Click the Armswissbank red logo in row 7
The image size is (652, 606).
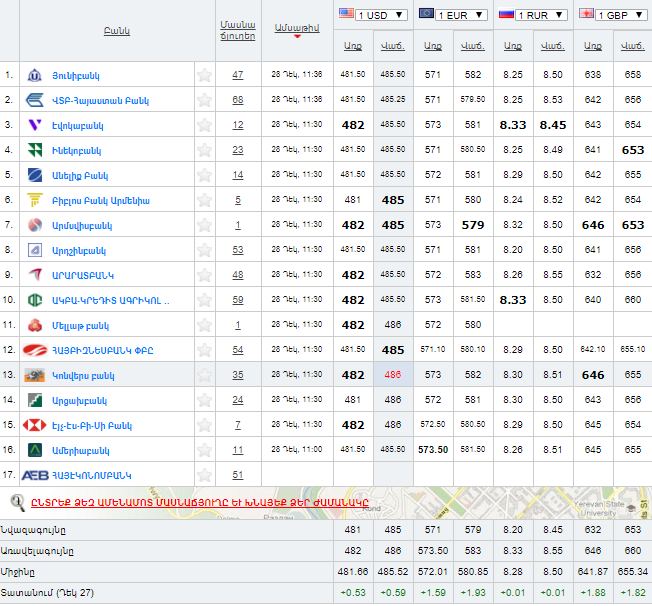point(35,225)
